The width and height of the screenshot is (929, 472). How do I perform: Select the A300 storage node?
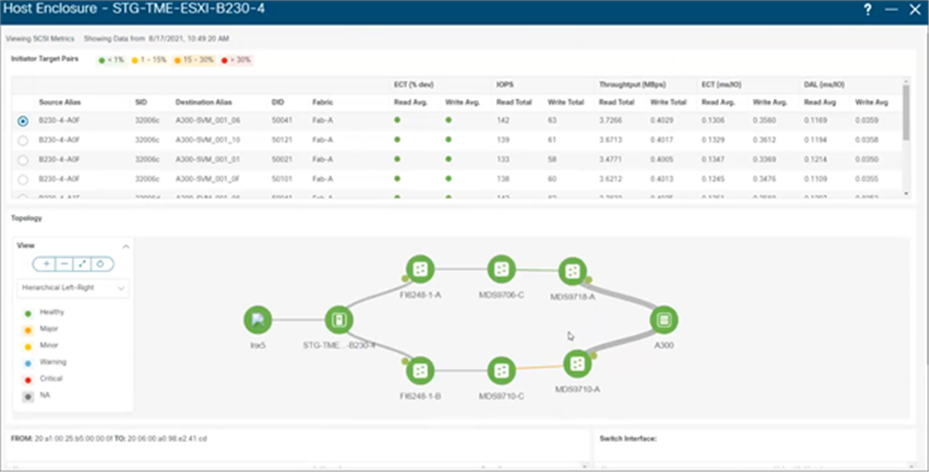click(664, 320)
